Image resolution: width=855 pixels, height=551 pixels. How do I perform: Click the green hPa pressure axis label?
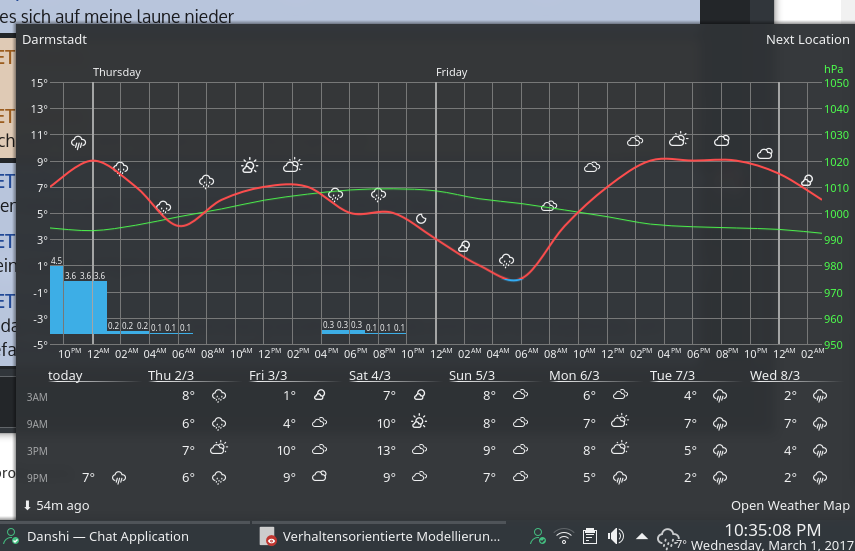click(833, 69)
